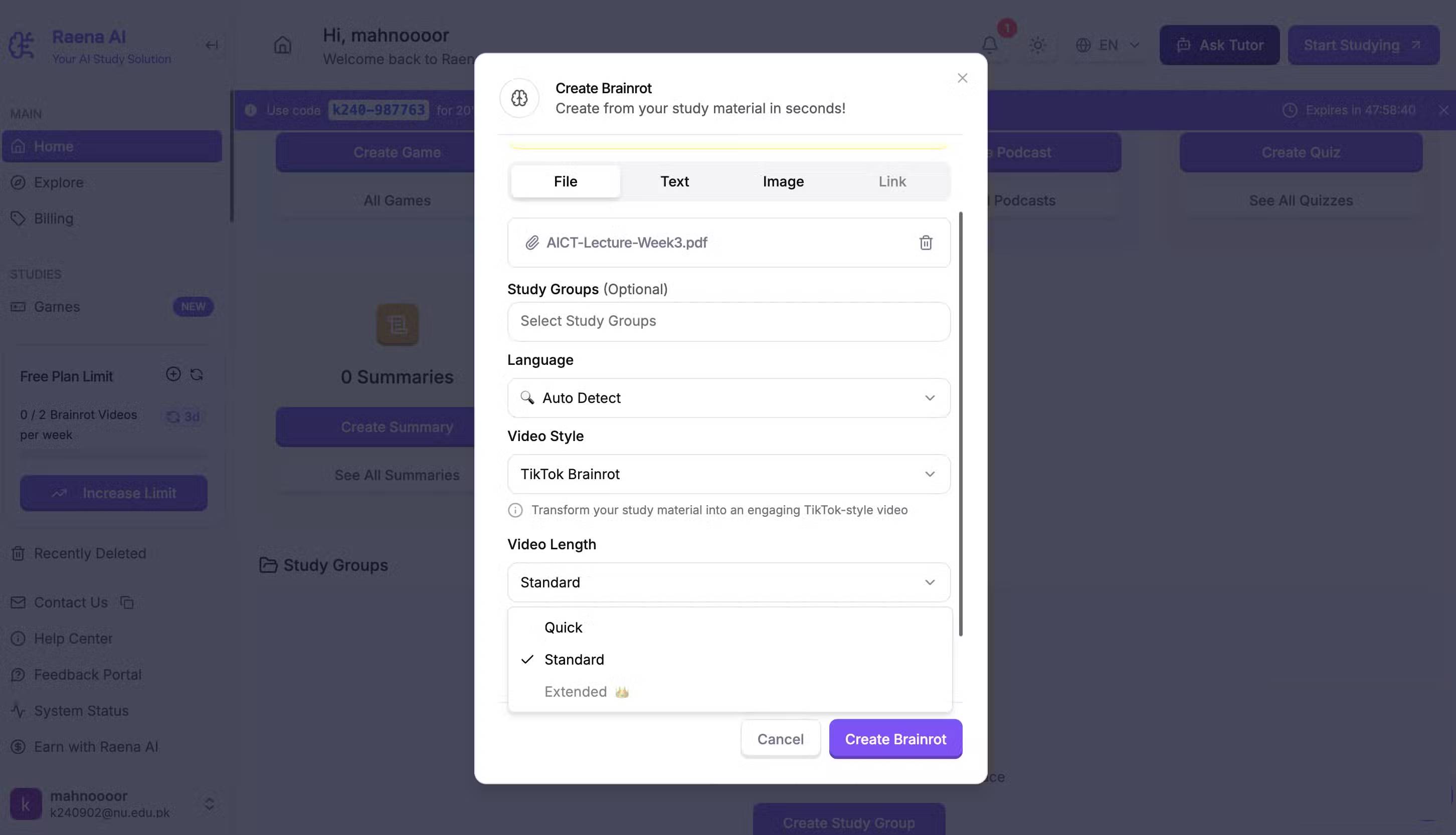
Task: Open the Recently Deleted trash section
Action: tap(89, 553)
